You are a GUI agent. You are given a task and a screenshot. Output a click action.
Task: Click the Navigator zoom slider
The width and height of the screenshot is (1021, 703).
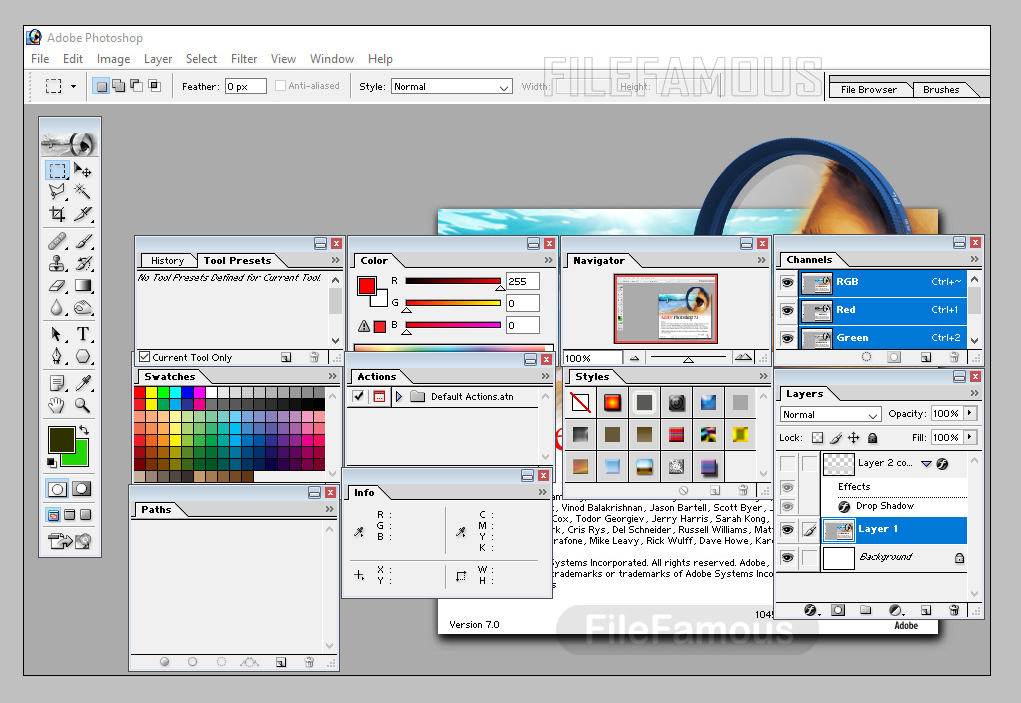point(688,357)
